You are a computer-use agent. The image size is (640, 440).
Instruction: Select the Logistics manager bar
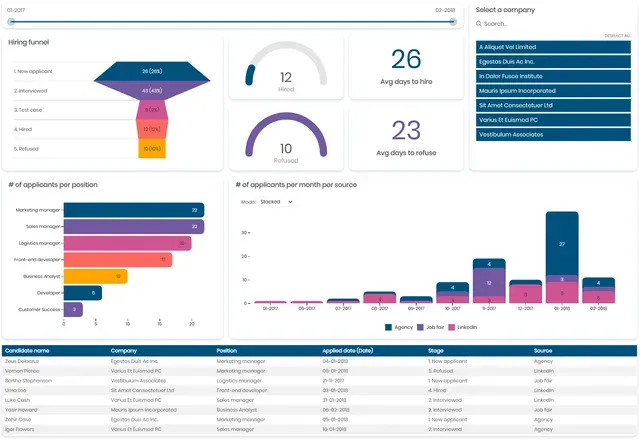[x=127, y=243]
